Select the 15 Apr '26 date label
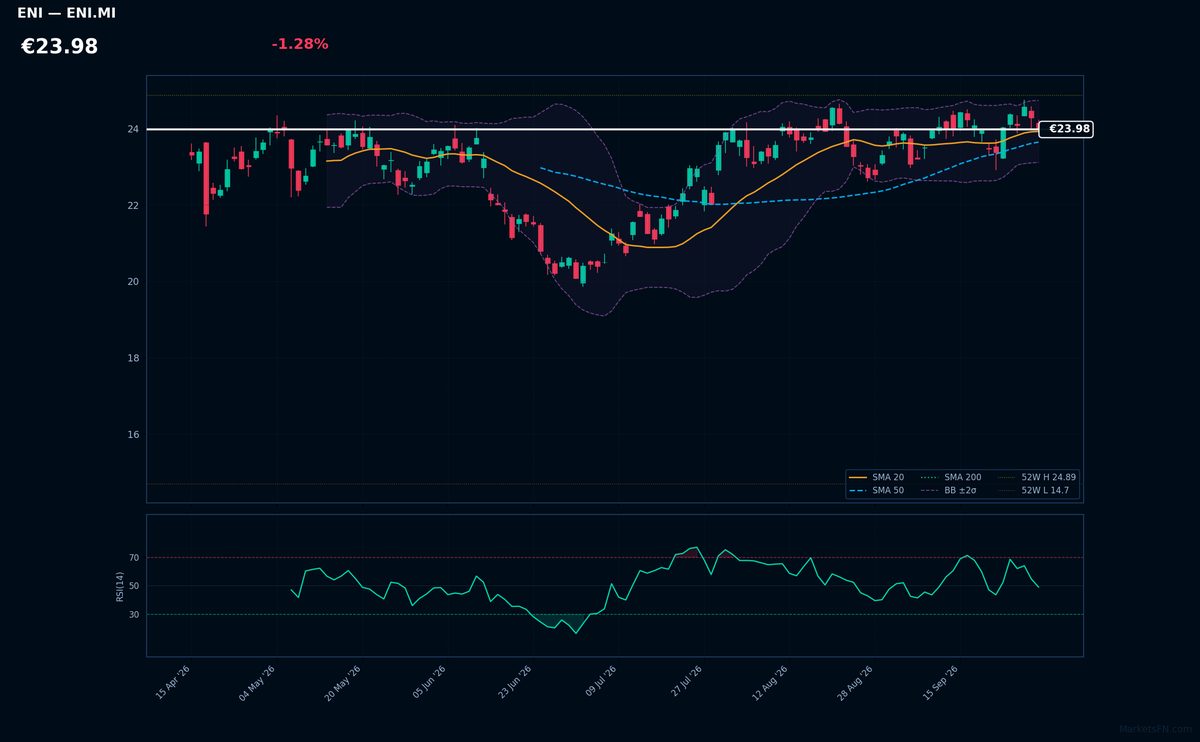The height and width of the screenshot is (742, 1200). point(172,683)
